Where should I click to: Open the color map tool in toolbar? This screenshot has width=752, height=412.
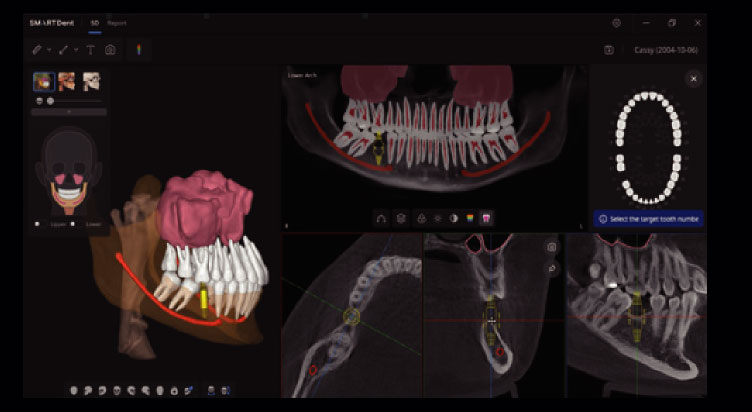139,49
